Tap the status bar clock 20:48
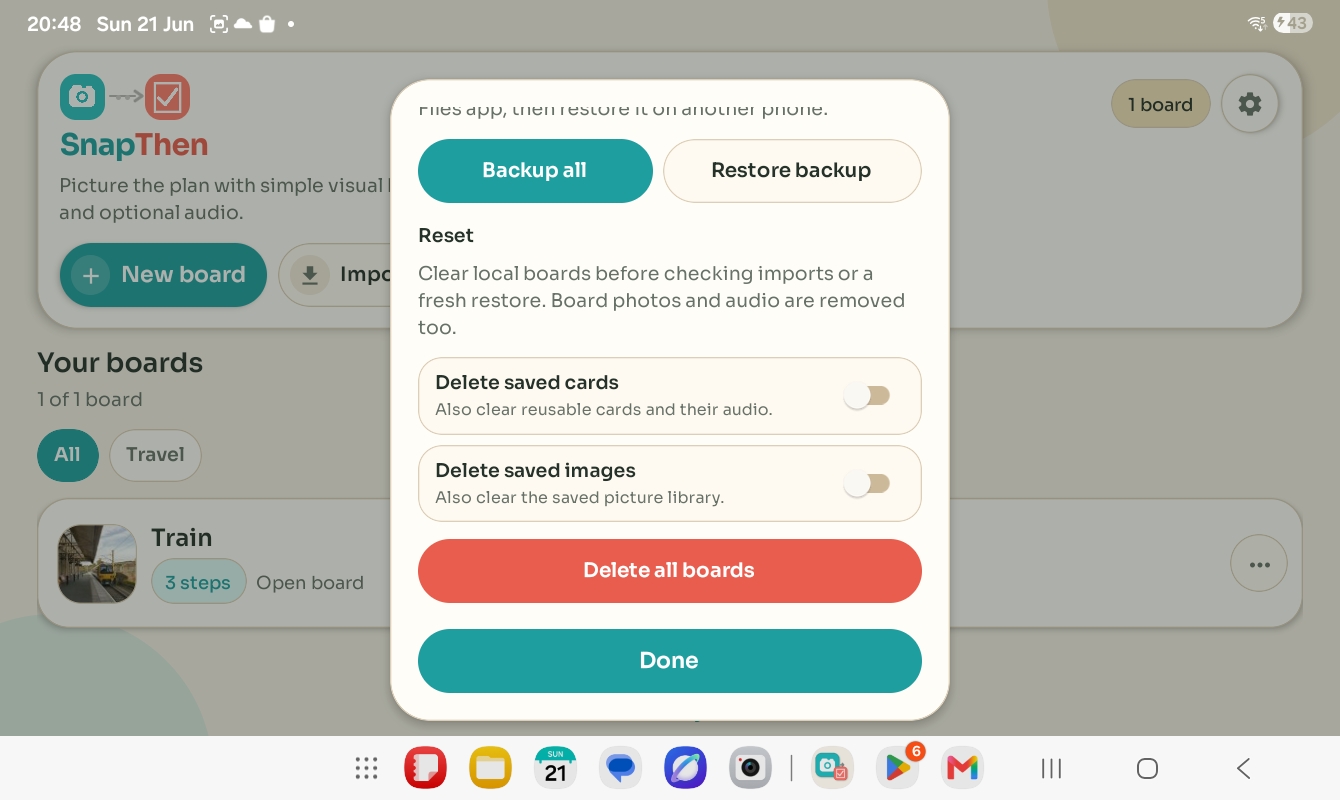Viewport: 1340px width, 800px height. pyautogui.click(x=54, y=24)
